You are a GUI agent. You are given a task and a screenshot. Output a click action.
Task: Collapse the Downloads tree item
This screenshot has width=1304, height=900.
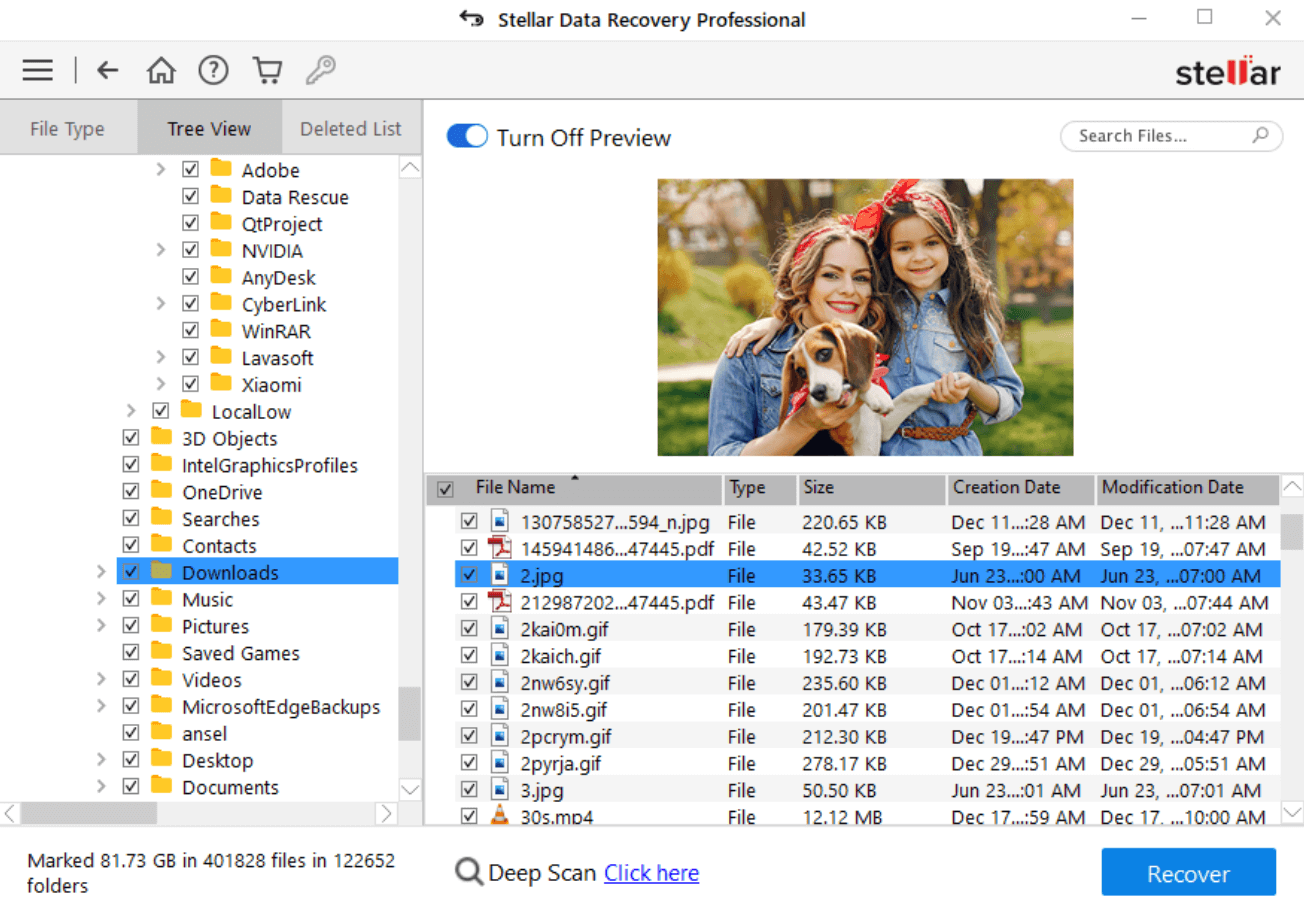tap(101, 572)
